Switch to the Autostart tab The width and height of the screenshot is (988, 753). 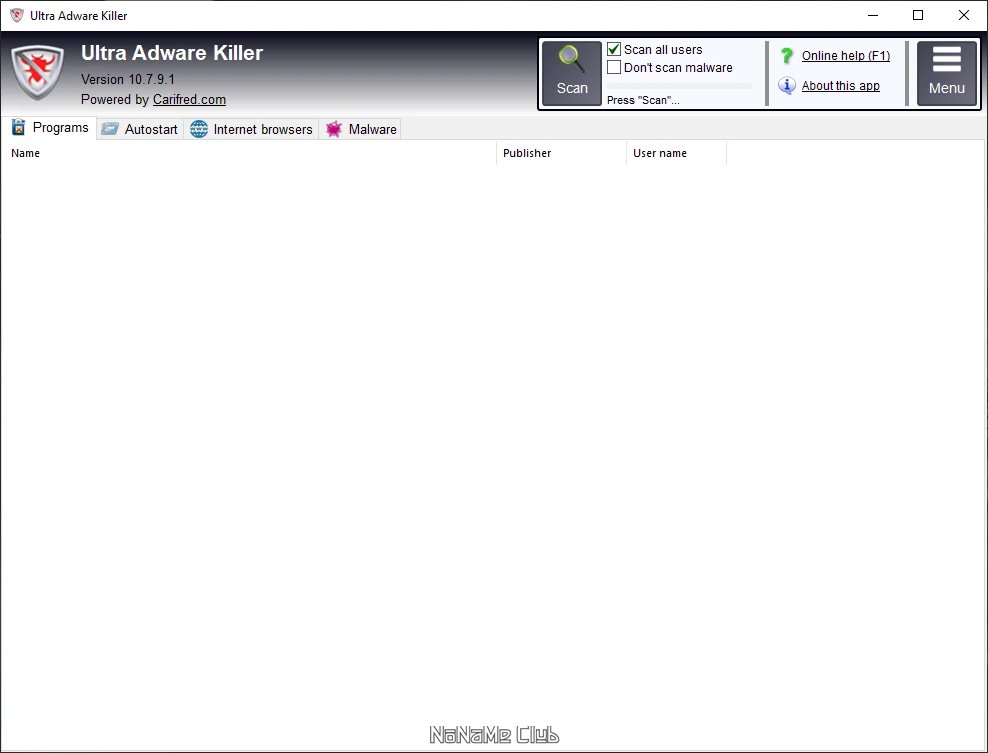140,129
